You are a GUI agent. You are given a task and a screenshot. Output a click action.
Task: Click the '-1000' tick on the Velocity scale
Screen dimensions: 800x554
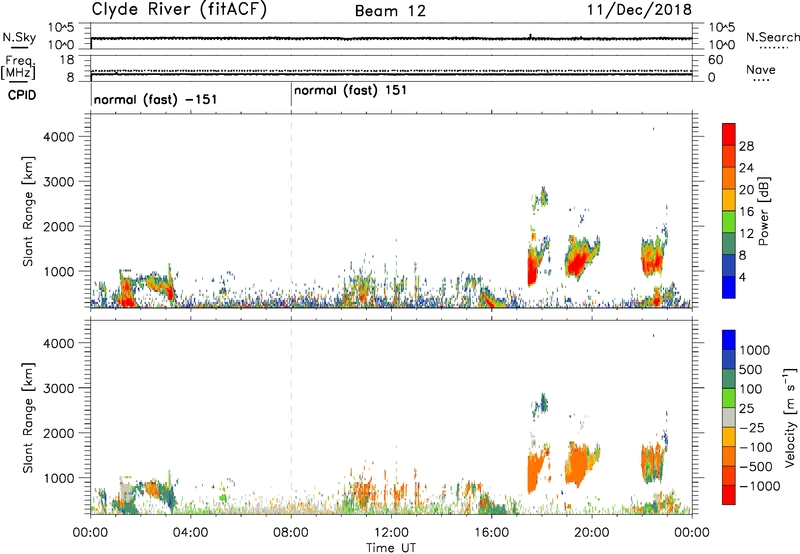760,486
